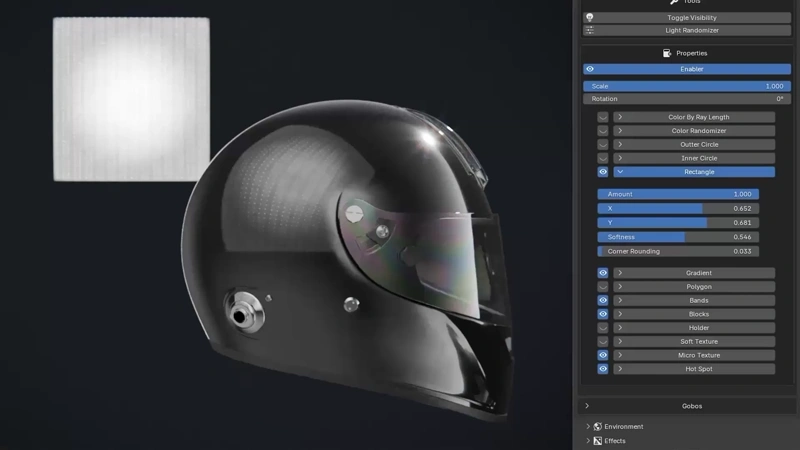Expand the Polygon section

pos(620,287)
